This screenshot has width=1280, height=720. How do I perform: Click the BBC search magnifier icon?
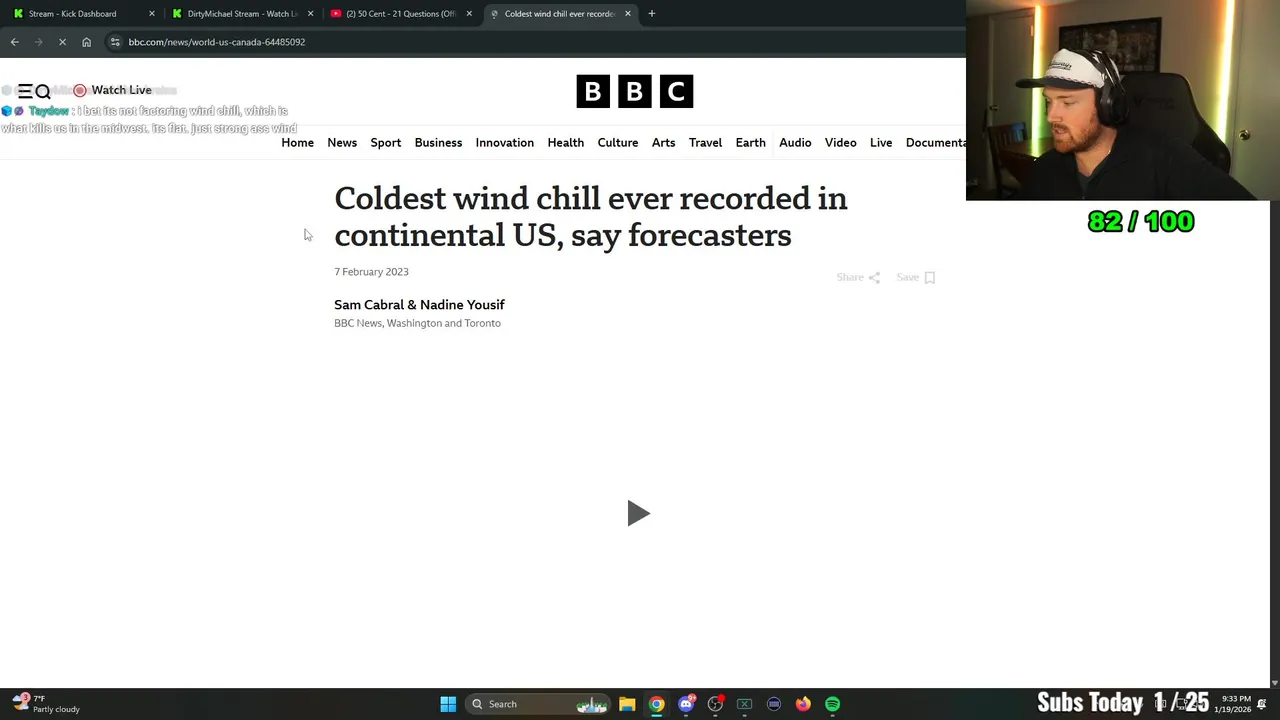43,91
